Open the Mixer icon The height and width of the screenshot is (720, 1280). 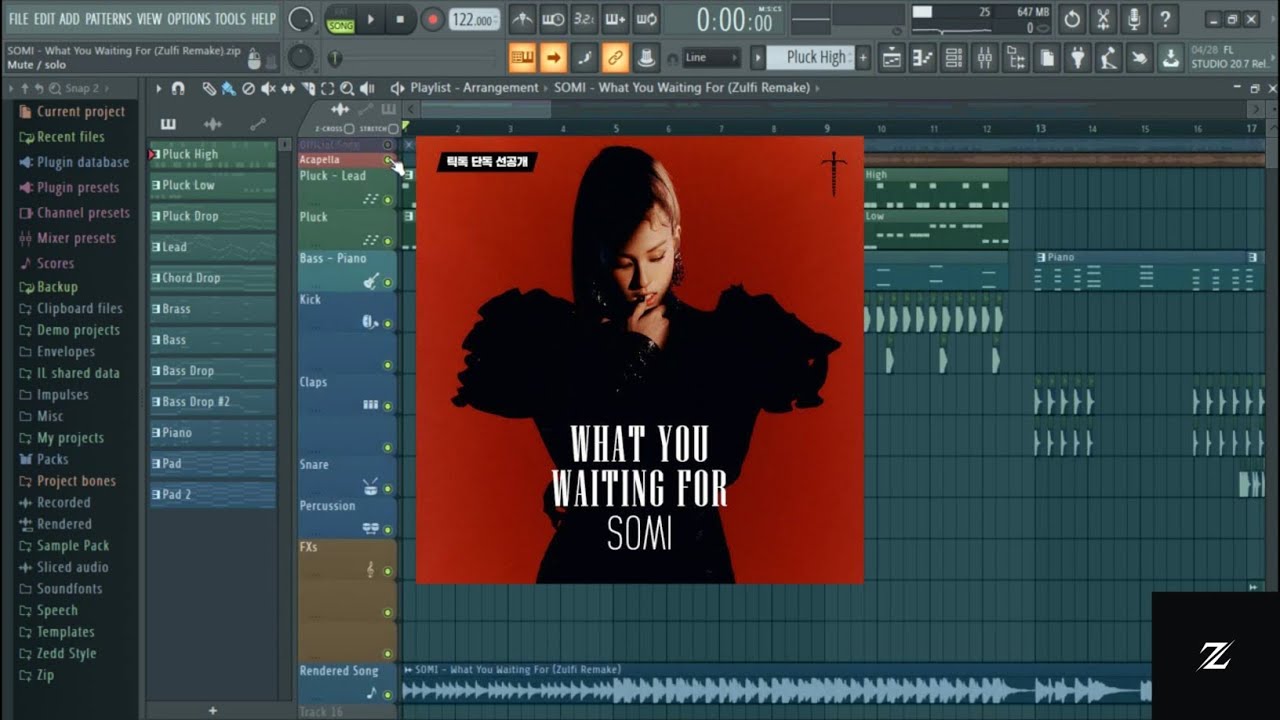point(985,58)
